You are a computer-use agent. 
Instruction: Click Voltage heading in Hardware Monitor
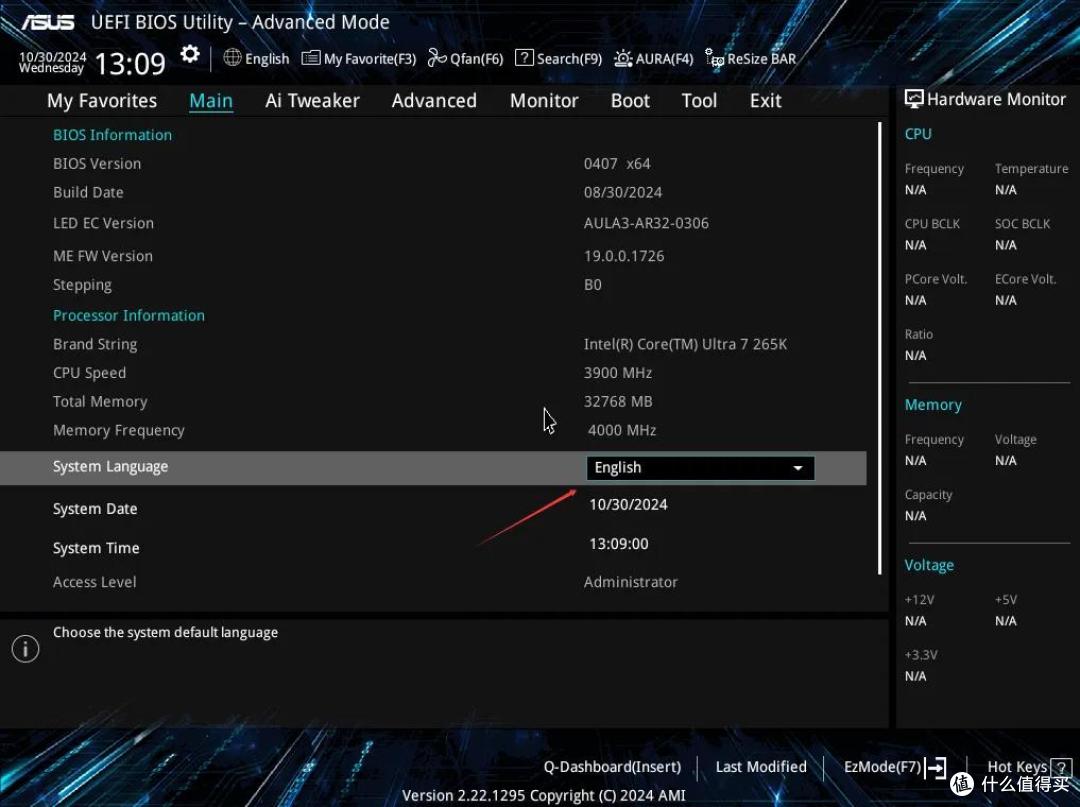pos(929,565)
